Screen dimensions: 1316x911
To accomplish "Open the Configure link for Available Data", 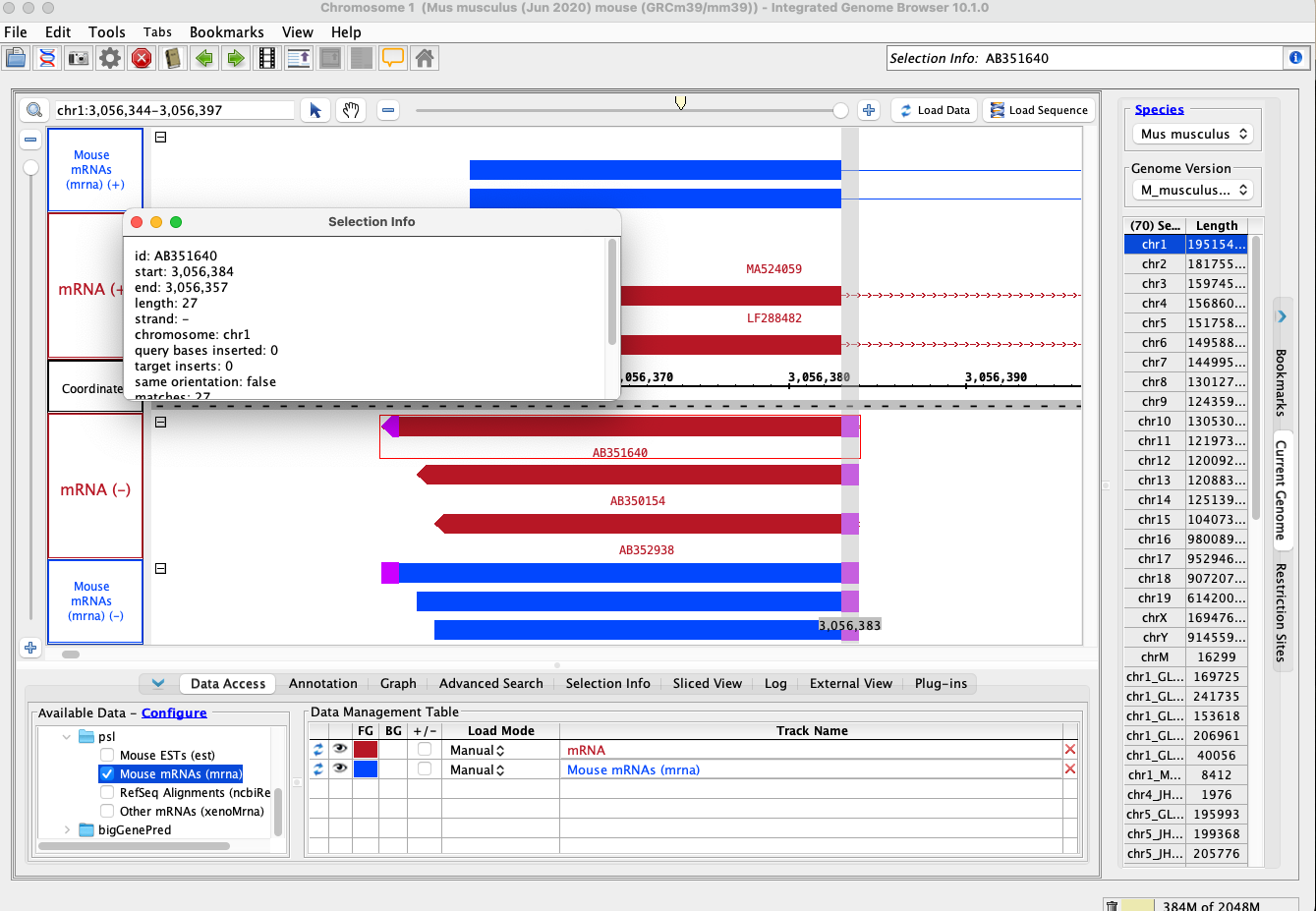I will pos(174,712).
